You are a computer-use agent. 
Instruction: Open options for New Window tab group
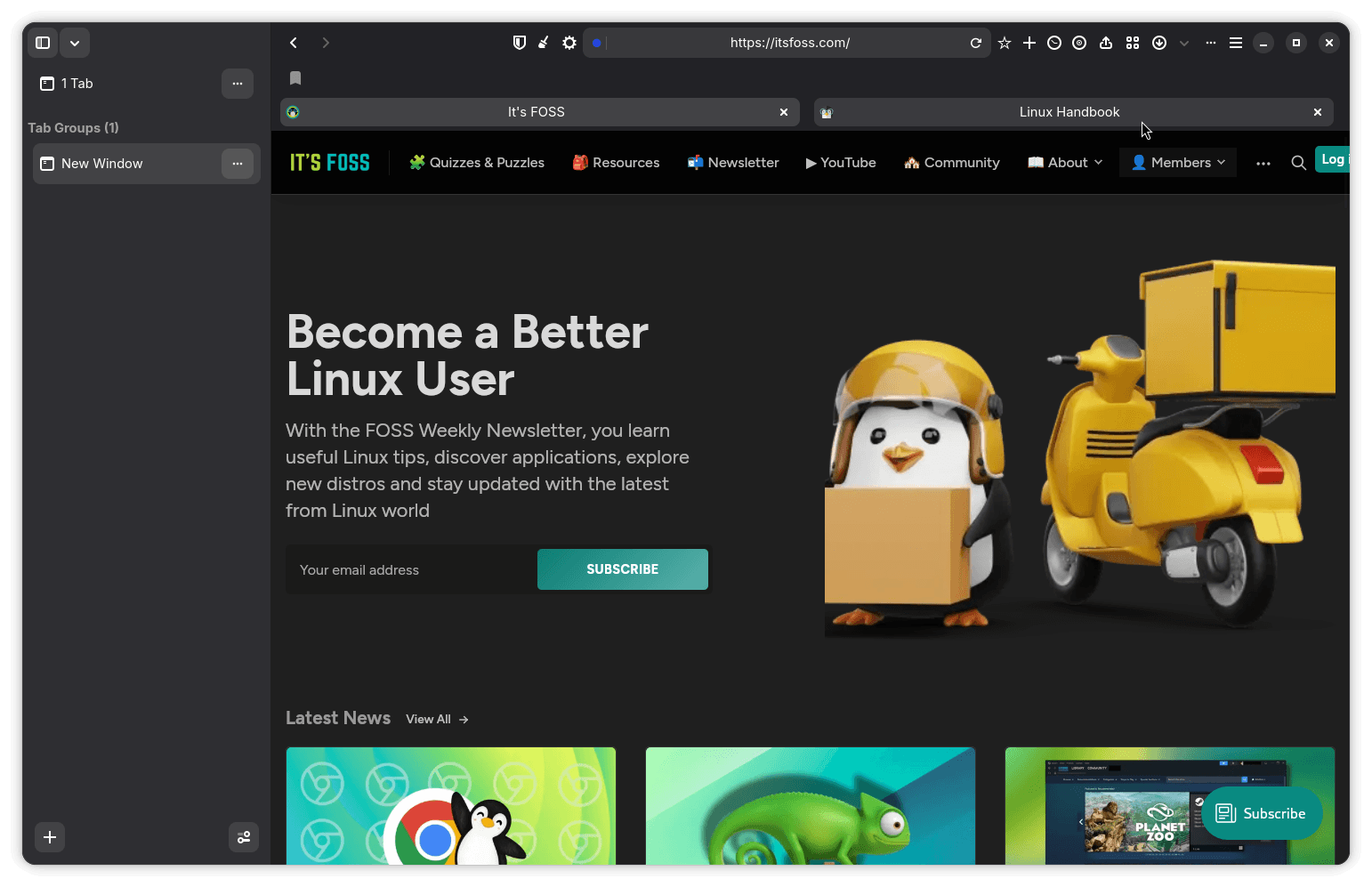tap(238, 164)
